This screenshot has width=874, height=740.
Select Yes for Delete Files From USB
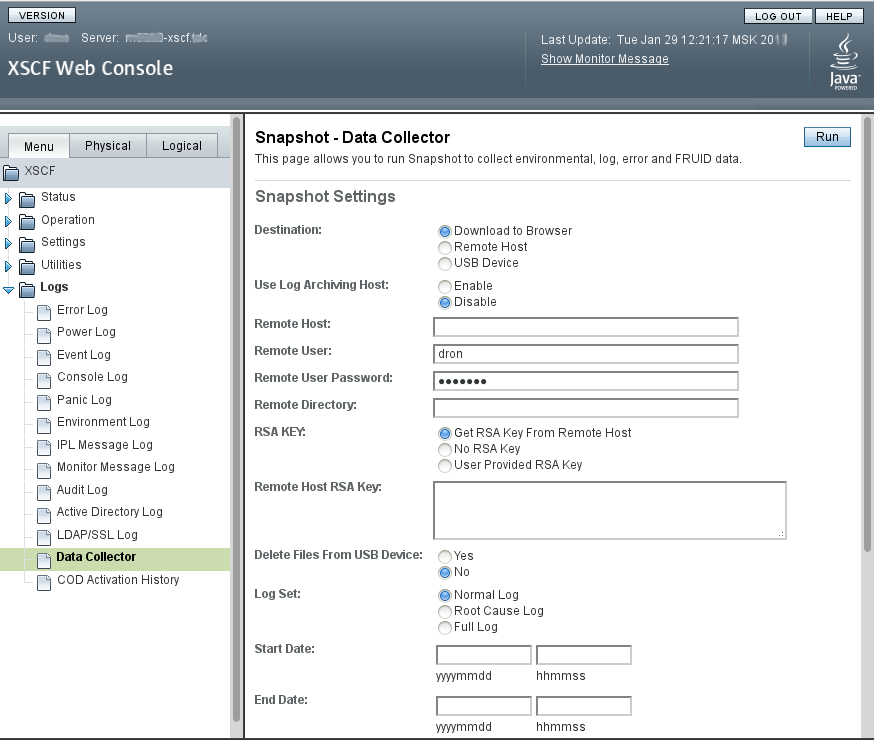[x=445, y=557]
